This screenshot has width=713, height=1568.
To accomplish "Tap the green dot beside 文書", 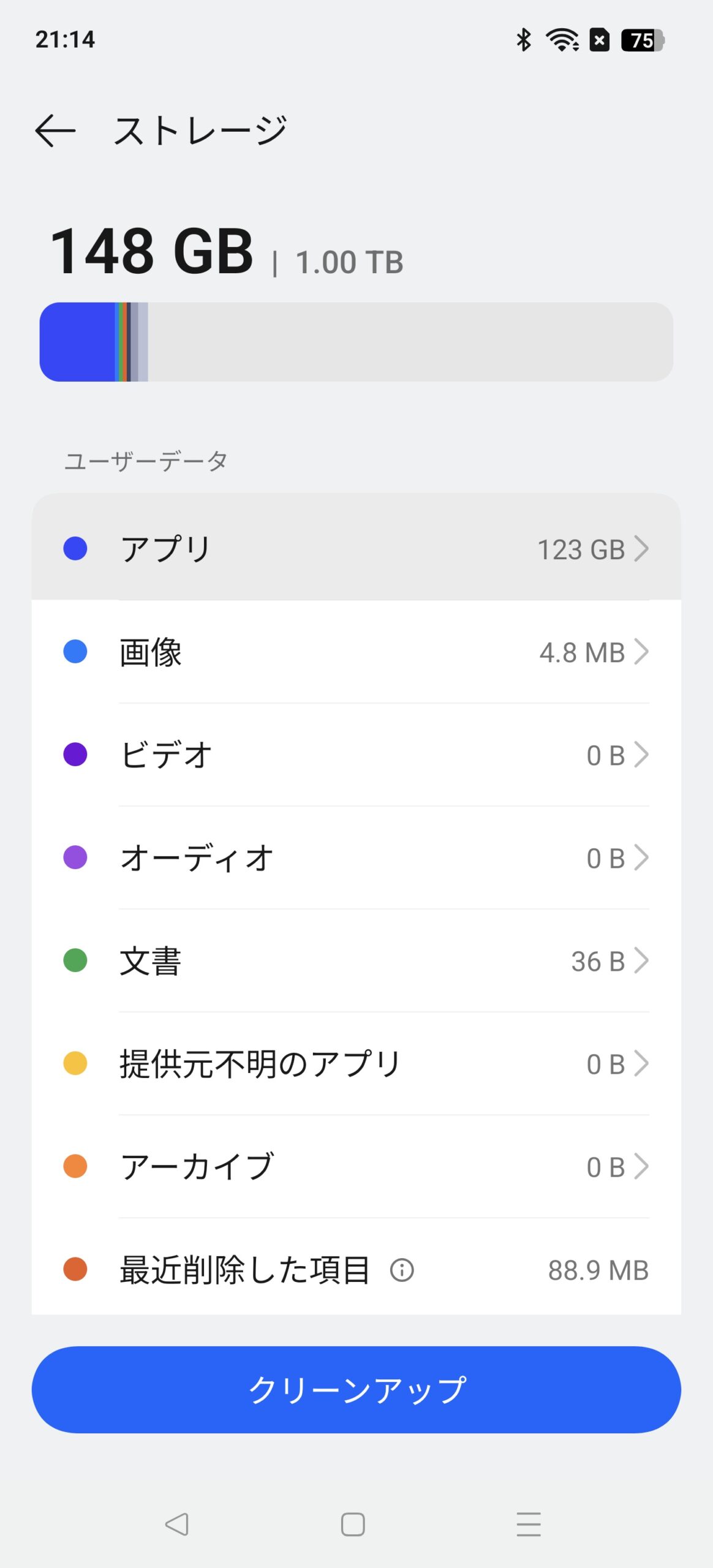I will 75,960.
